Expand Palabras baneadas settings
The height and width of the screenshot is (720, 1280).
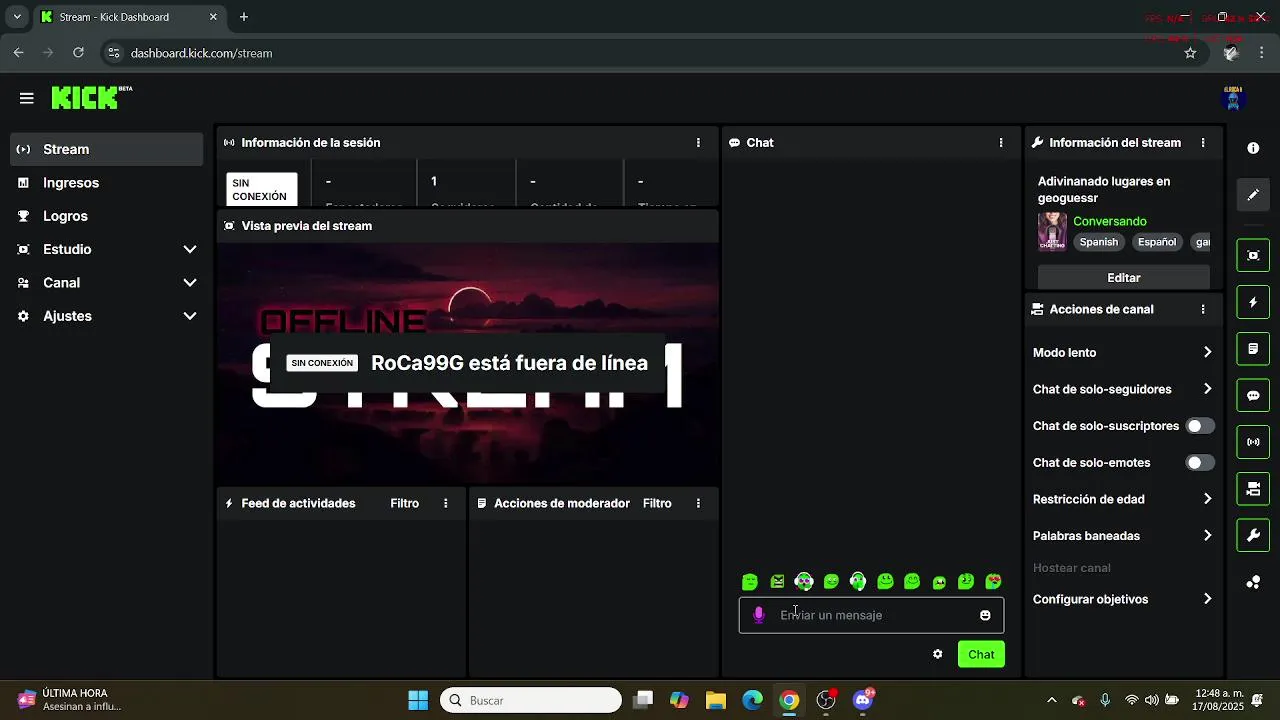[x=1123, y=536]
